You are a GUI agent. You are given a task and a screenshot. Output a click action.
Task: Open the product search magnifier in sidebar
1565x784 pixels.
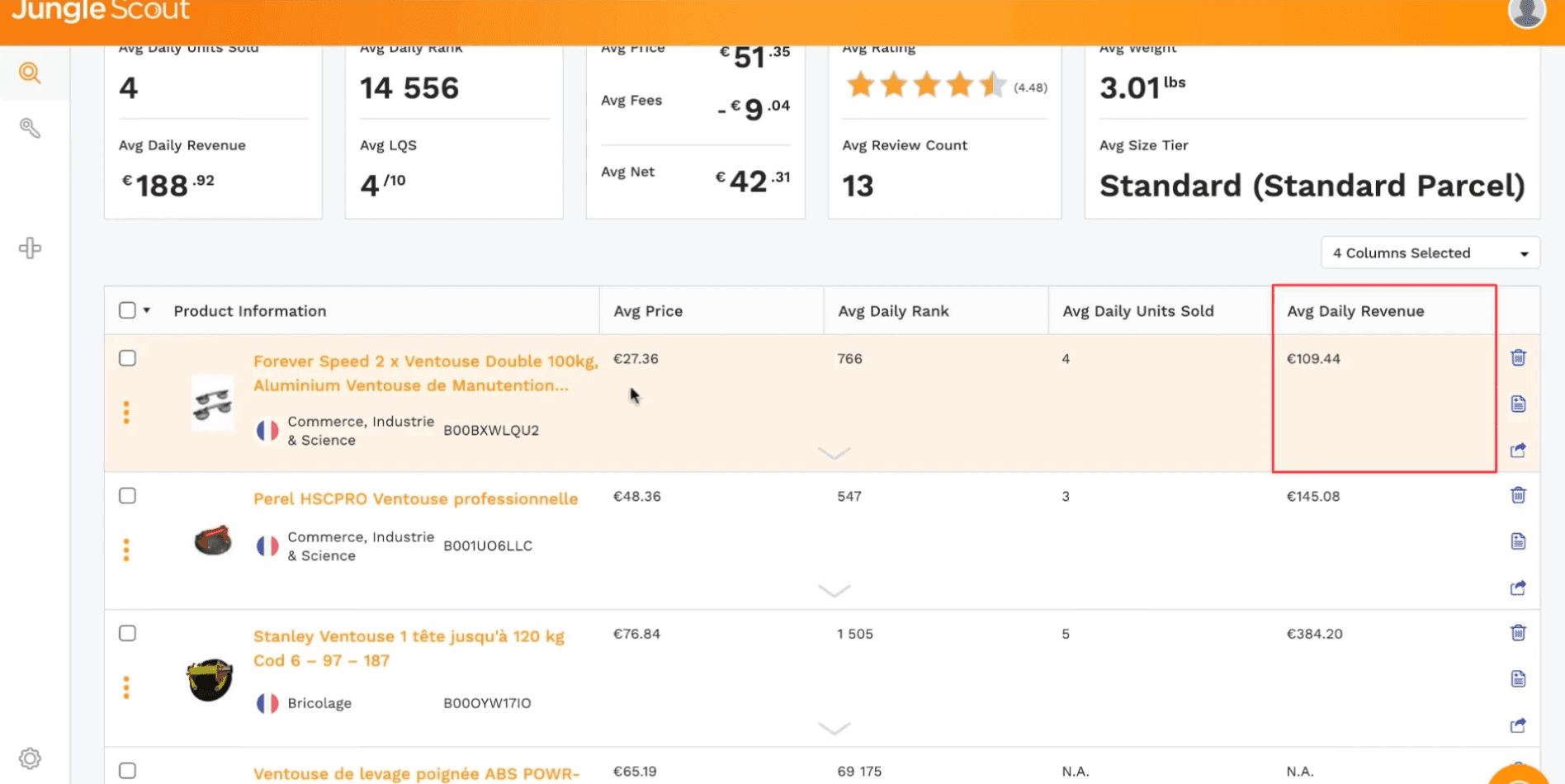coord(30,73)
